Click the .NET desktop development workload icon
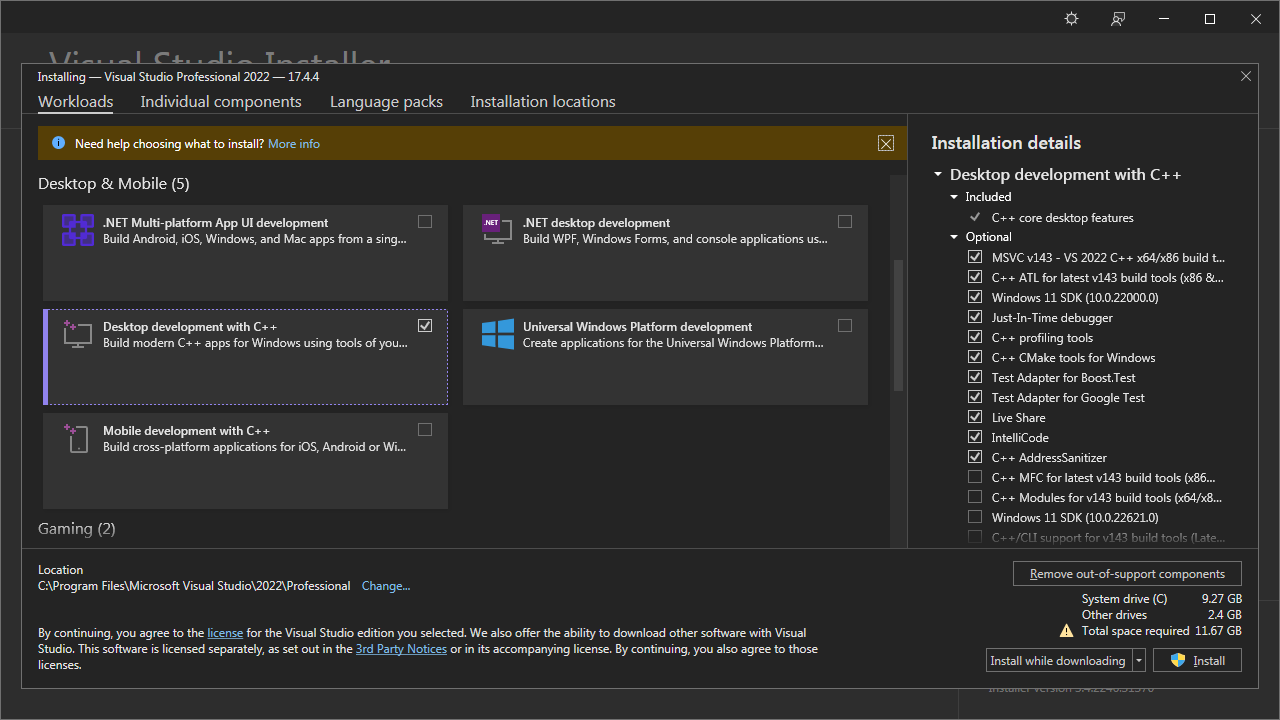The height and width of the screenshot is (720, 1280). 496,229
